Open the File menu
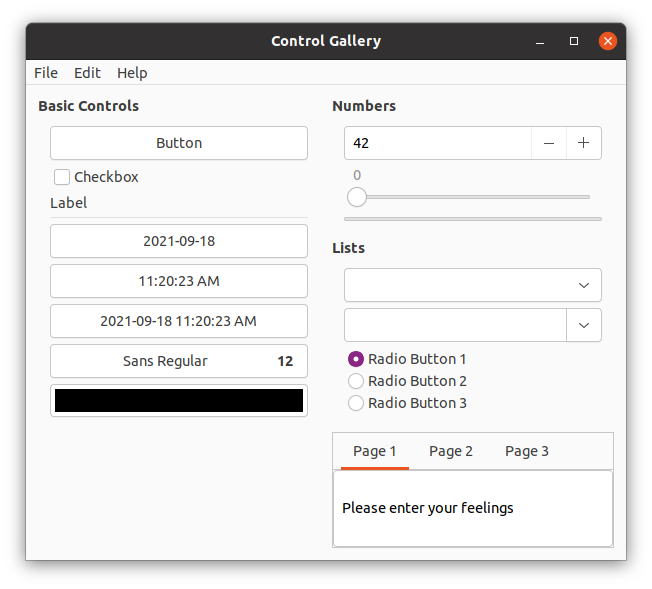The image size is (652, 589). coord(46,73)
